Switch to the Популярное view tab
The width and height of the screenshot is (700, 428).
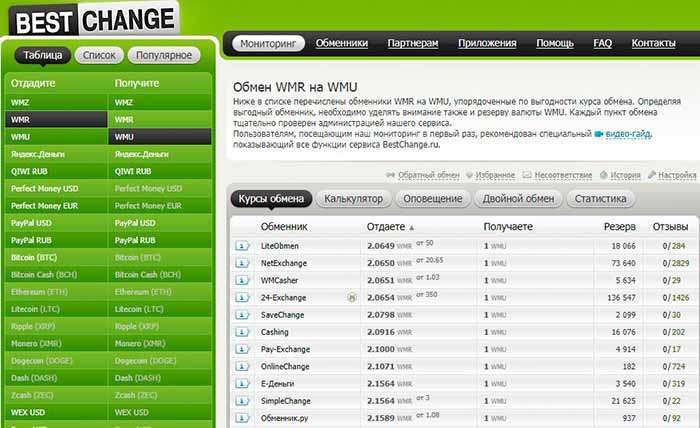pyautogui.click(x=164, y=55)
